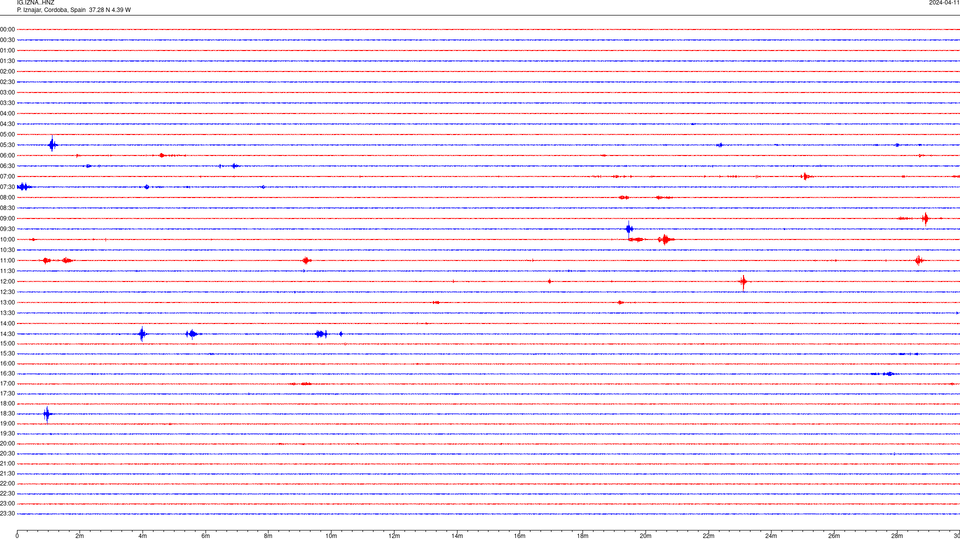Click the 20m axis tick label
The image size is (960, 540).
click(645, 536)
